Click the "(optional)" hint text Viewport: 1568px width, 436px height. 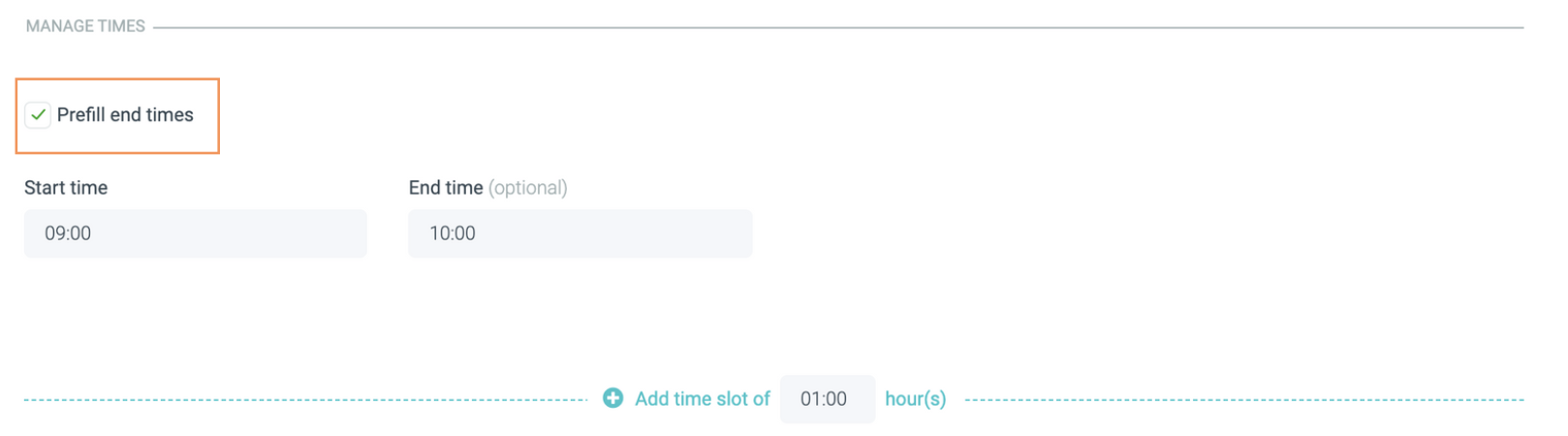[528, 188]
